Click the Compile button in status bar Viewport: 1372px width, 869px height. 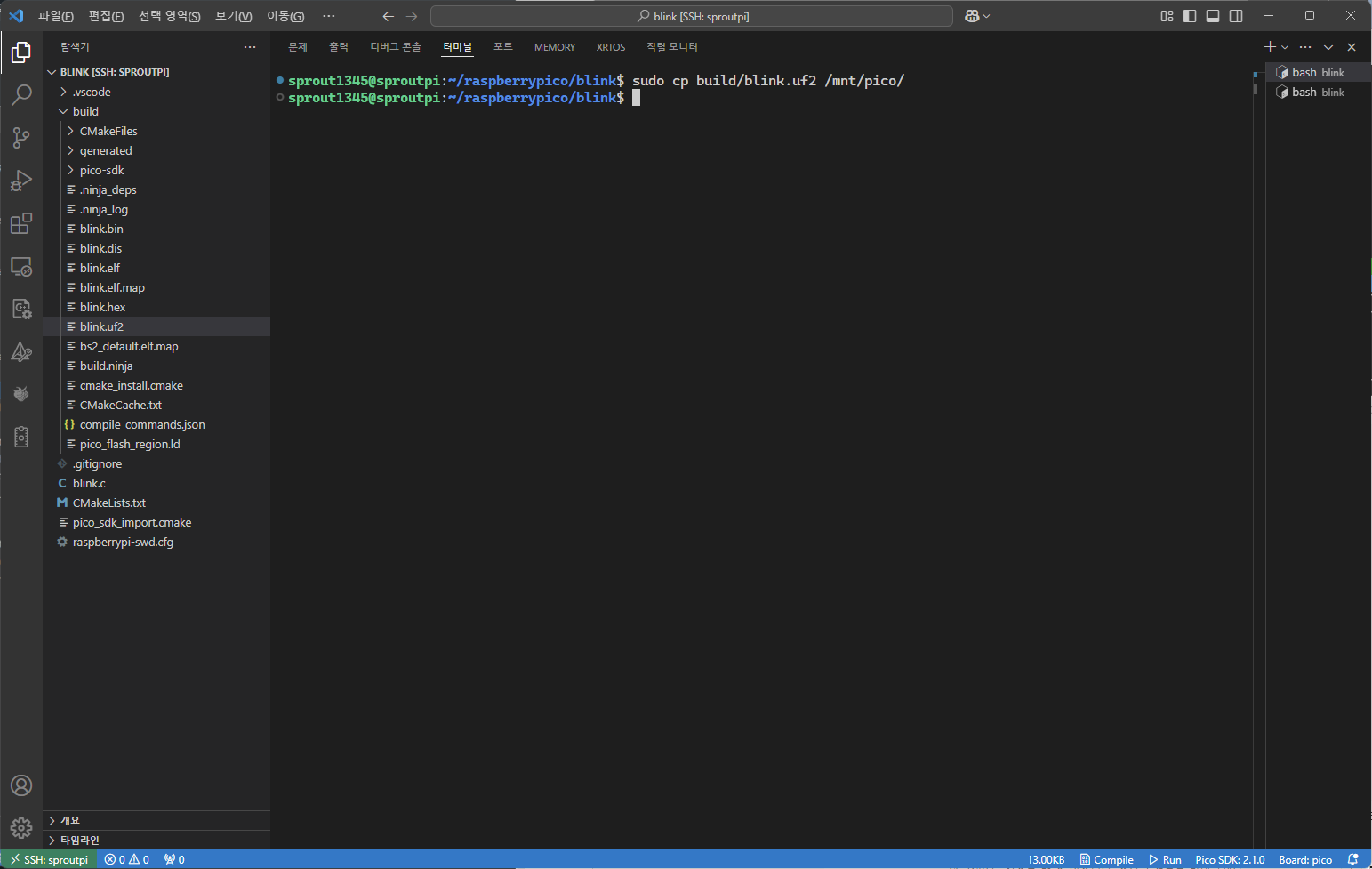click(1106, 859)
